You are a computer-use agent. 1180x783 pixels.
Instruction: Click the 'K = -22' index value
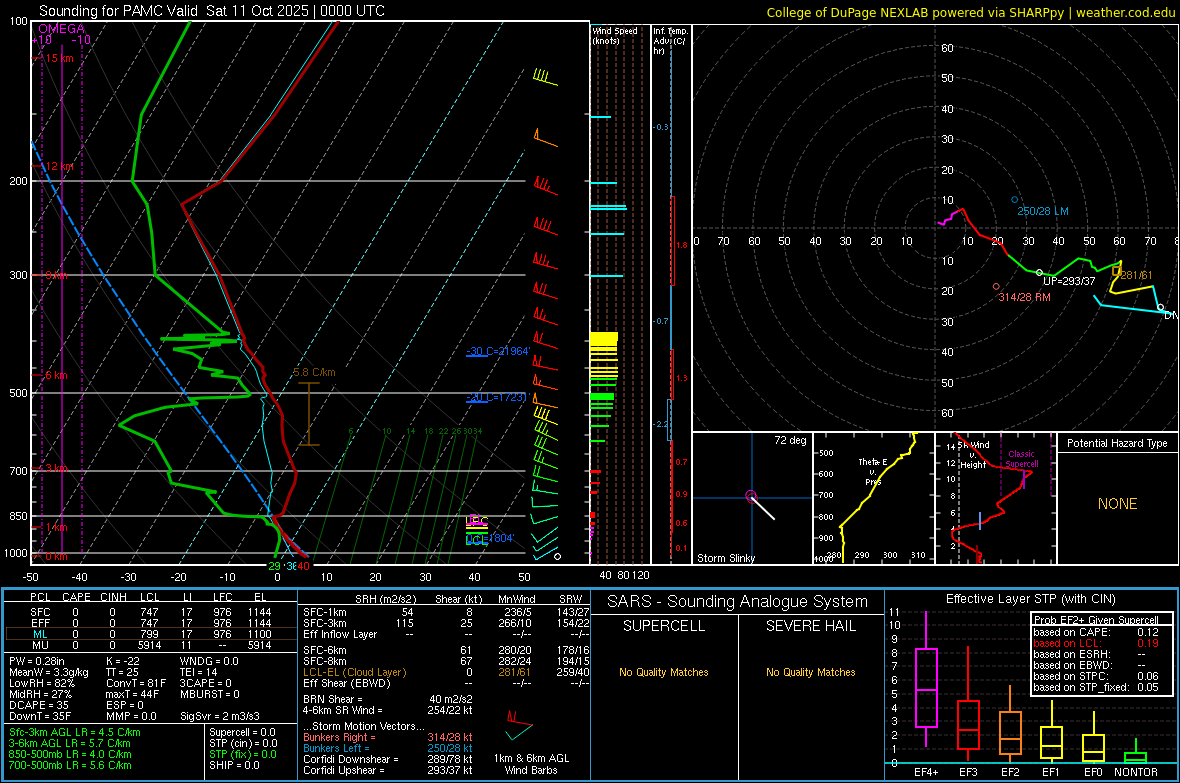(123, 661)
